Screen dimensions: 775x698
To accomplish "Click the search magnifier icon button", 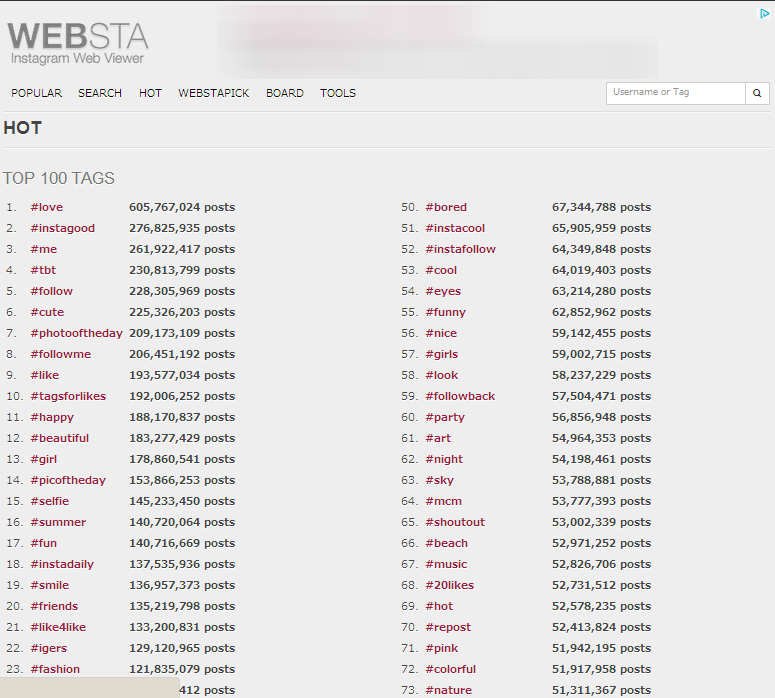I will 758,93.
